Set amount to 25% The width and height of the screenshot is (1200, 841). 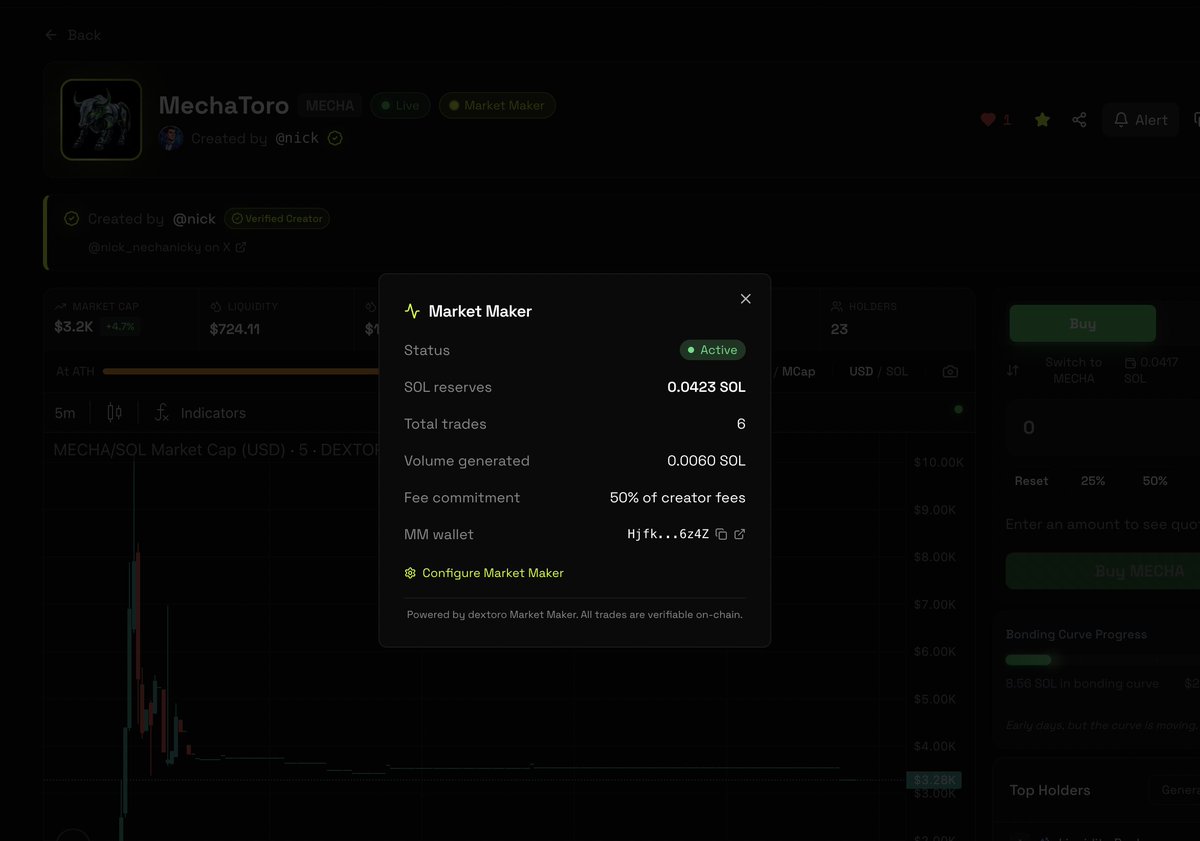click(x=1093, y=481)
